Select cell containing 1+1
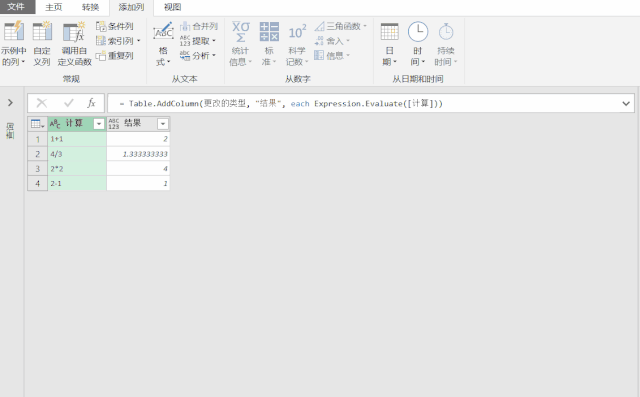The height and width of the screenshot is (397, 640). point(77,139)
